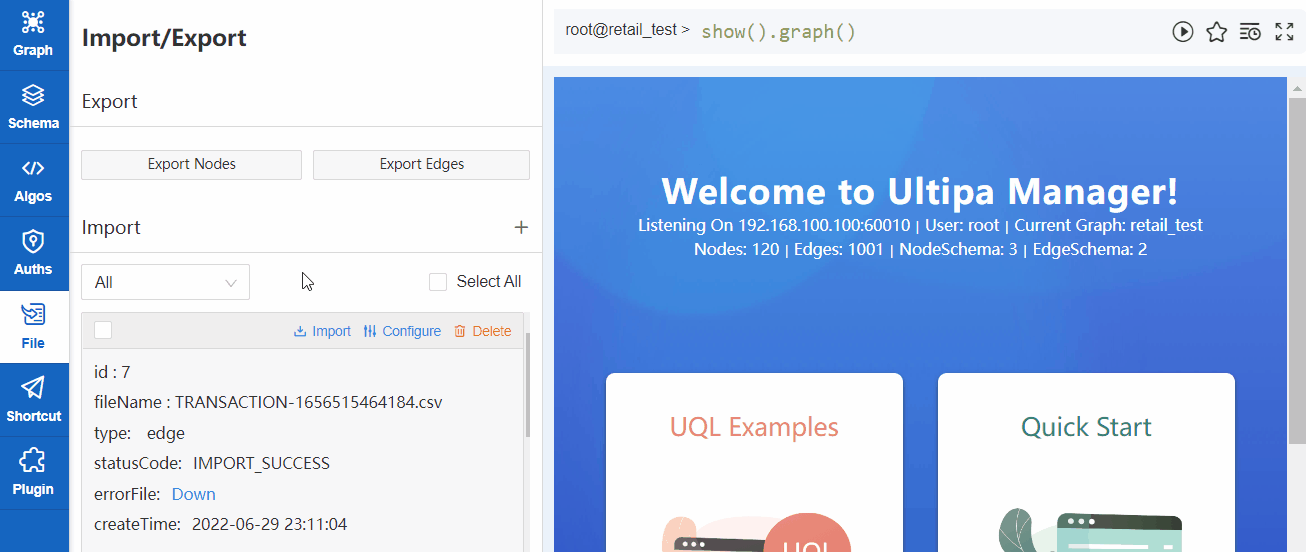Open the Quick Start card

[x=1086, y=462]
